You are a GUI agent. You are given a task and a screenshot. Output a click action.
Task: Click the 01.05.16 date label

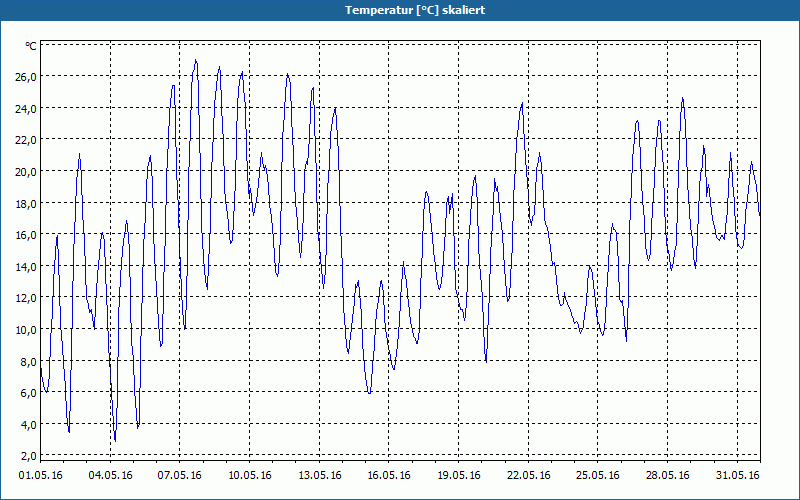pyautogui.click(x=40, y=476)
